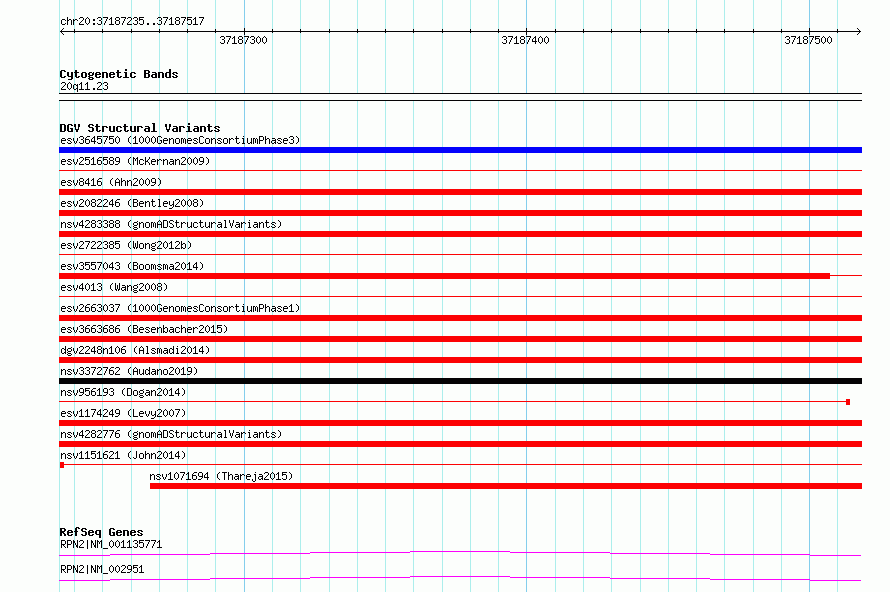Open the RefSeq Genes track heading
This screenshot has height=592, width=890.
(101, 532)
